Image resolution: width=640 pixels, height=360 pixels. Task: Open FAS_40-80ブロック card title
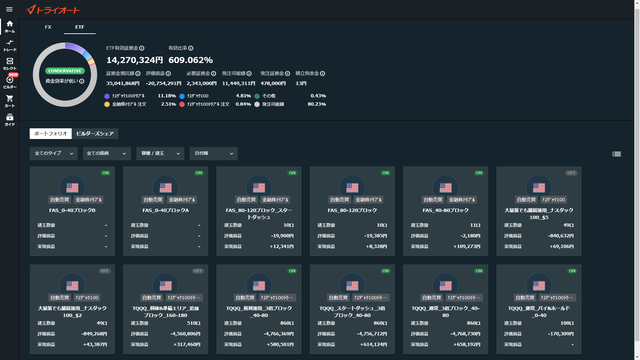(x=445, y=210)
